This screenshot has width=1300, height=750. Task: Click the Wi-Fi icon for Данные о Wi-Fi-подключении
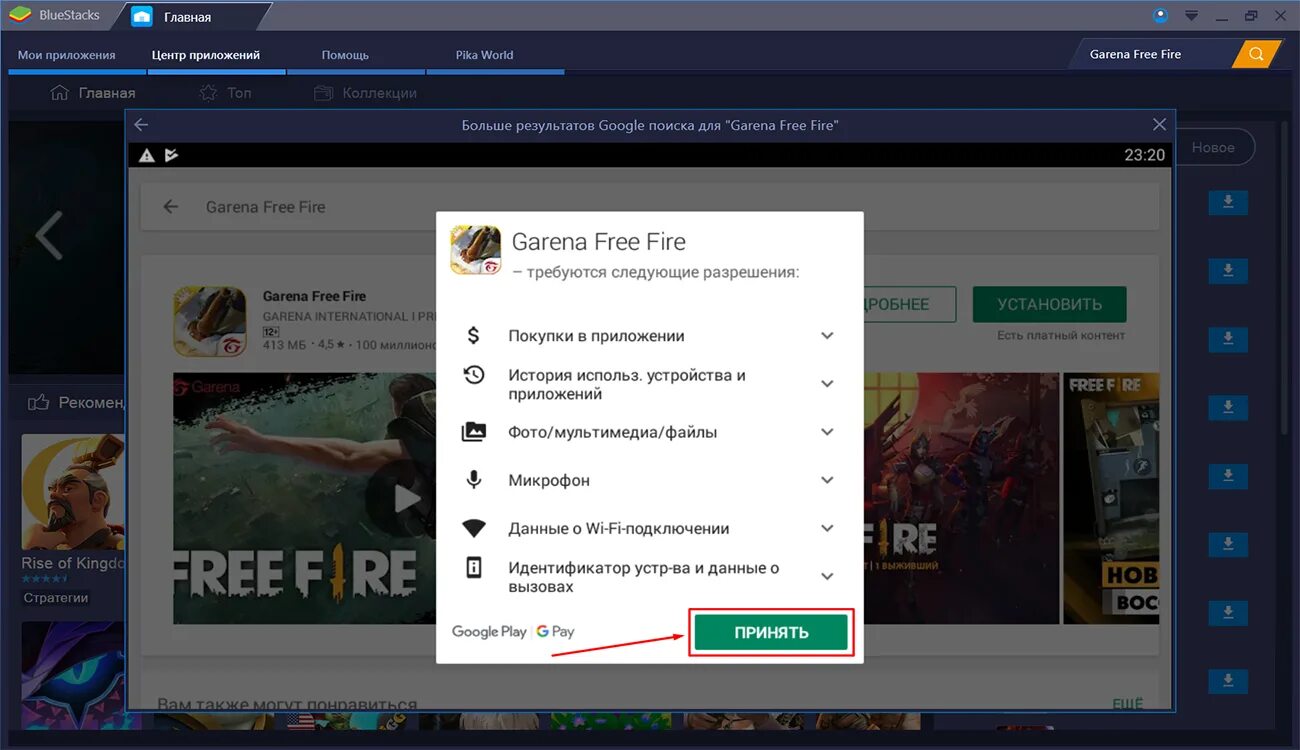(x=474, y=528)
